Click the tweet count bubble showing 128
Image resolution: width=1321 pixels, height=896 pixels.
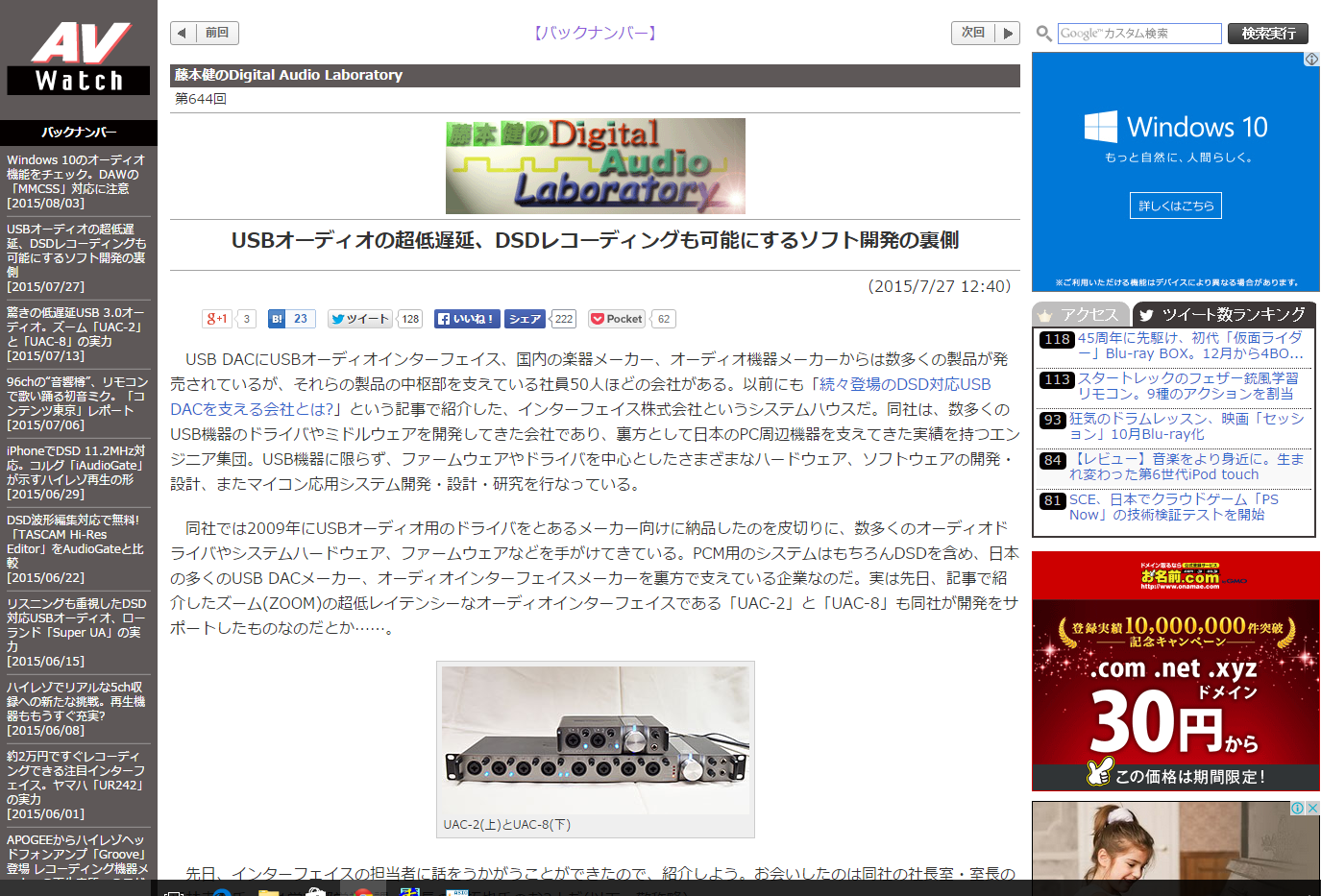pos(410,319)
